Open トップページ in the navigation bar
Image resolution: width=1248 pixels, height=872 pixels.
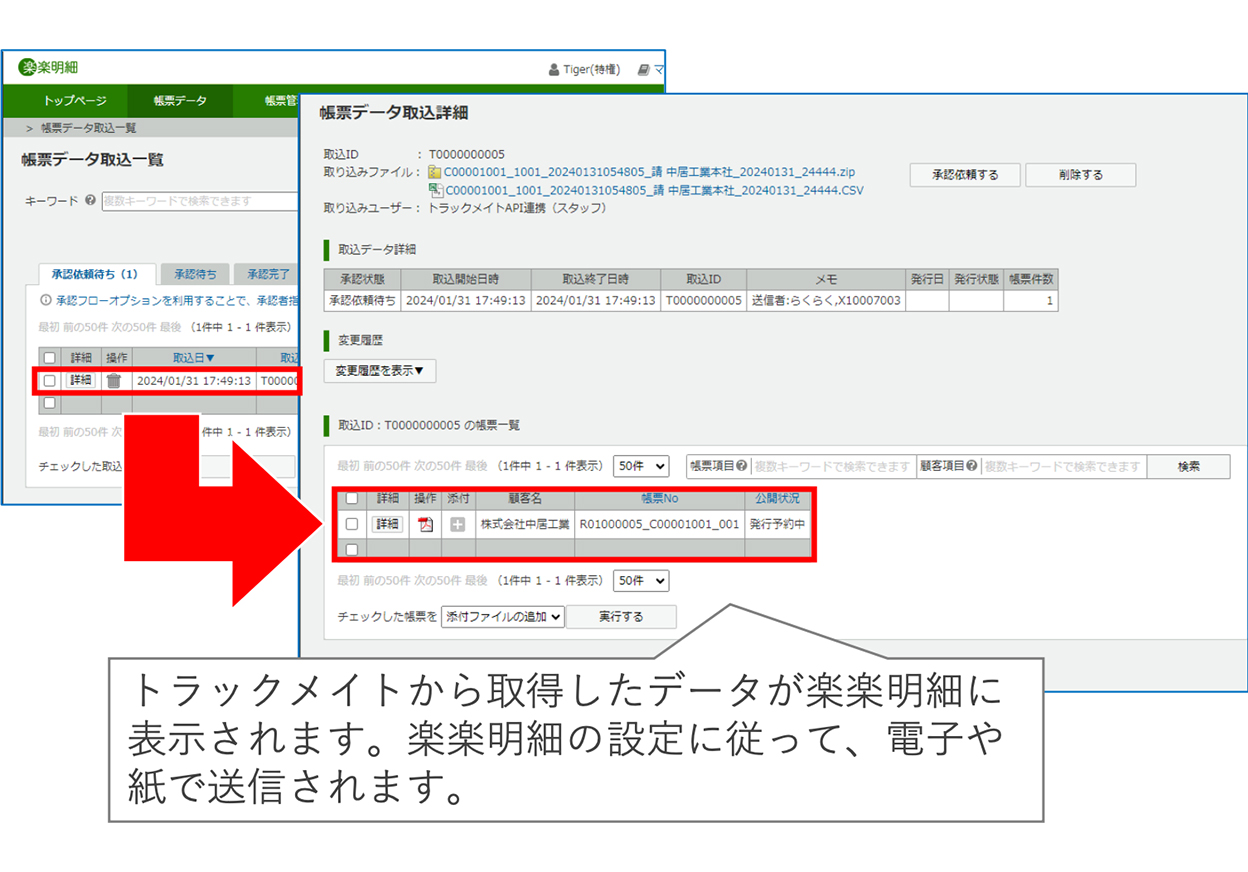pos(74,101)
